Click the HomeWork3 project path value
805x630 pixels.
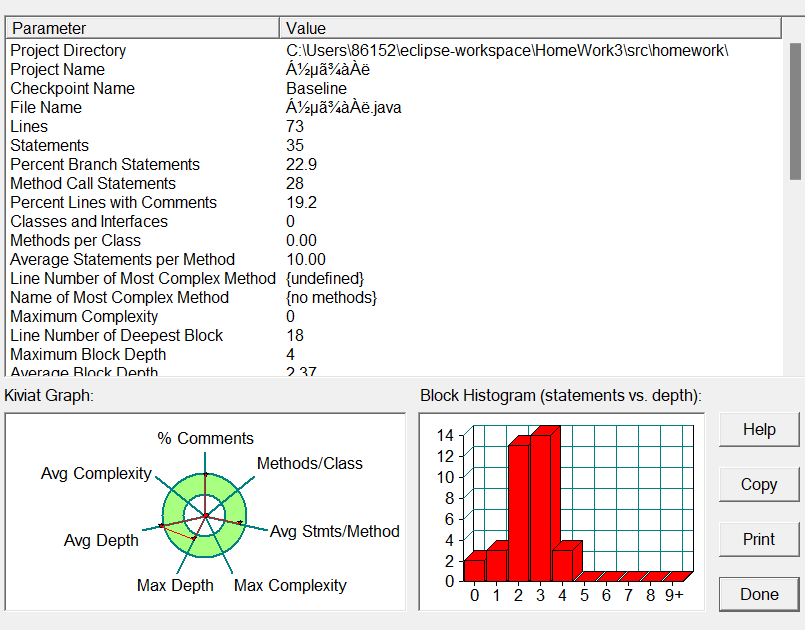[x=507, y=50]
